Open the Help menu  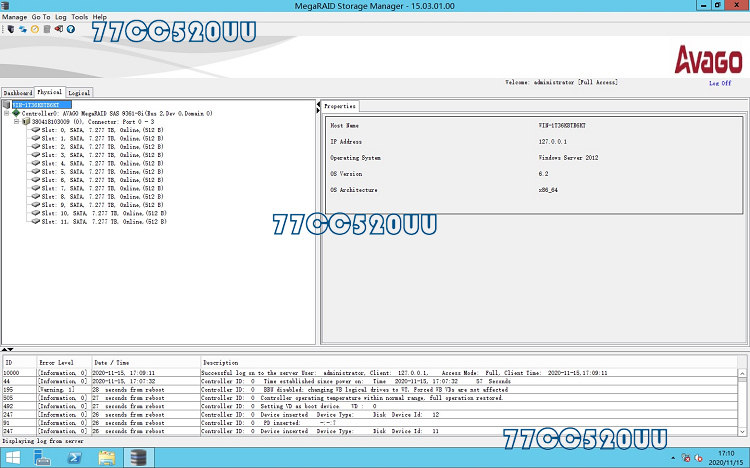point(99,17)
